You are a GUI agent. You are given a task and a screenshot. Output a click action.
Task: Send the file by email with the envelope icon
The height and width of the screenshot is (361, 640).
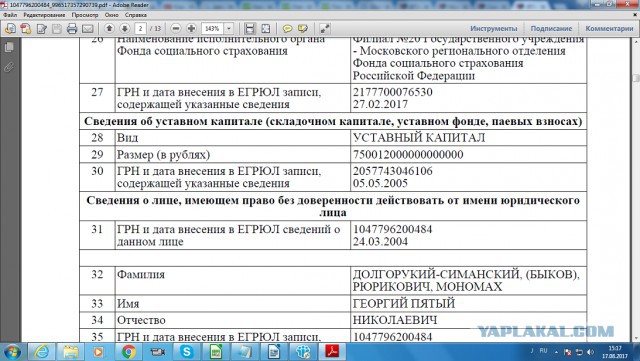[x=88, y=29]
